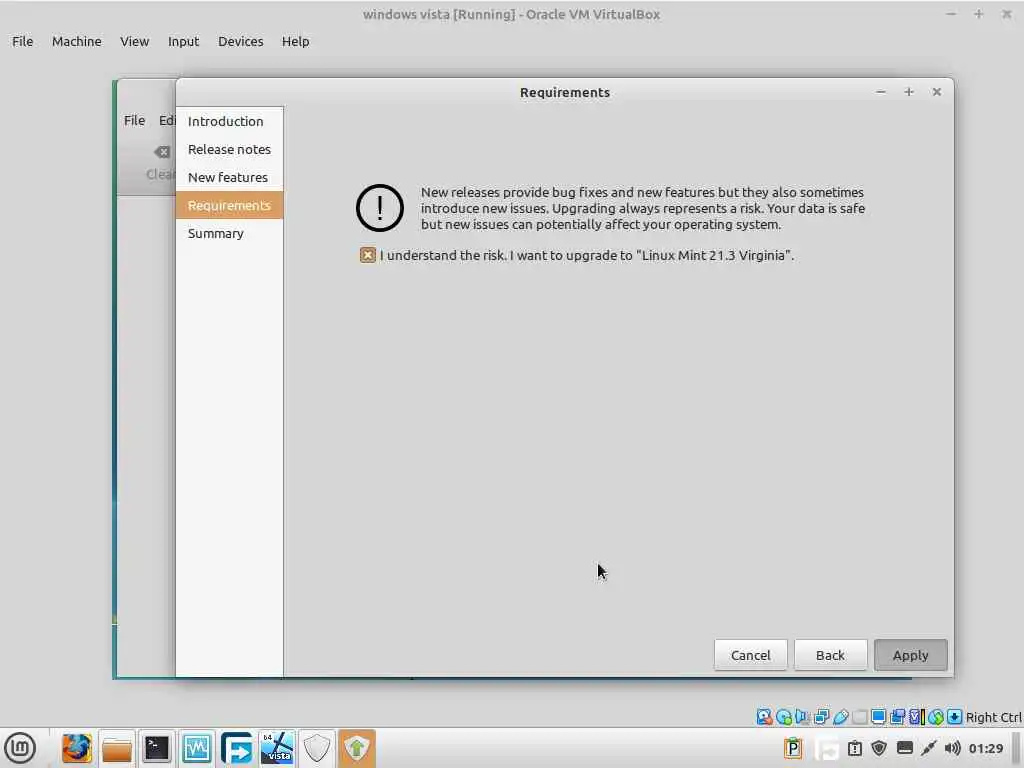Click VirtualBox keyboard capture arrow icon
This screenshot has width=1024, height=768.
[954, 717]
